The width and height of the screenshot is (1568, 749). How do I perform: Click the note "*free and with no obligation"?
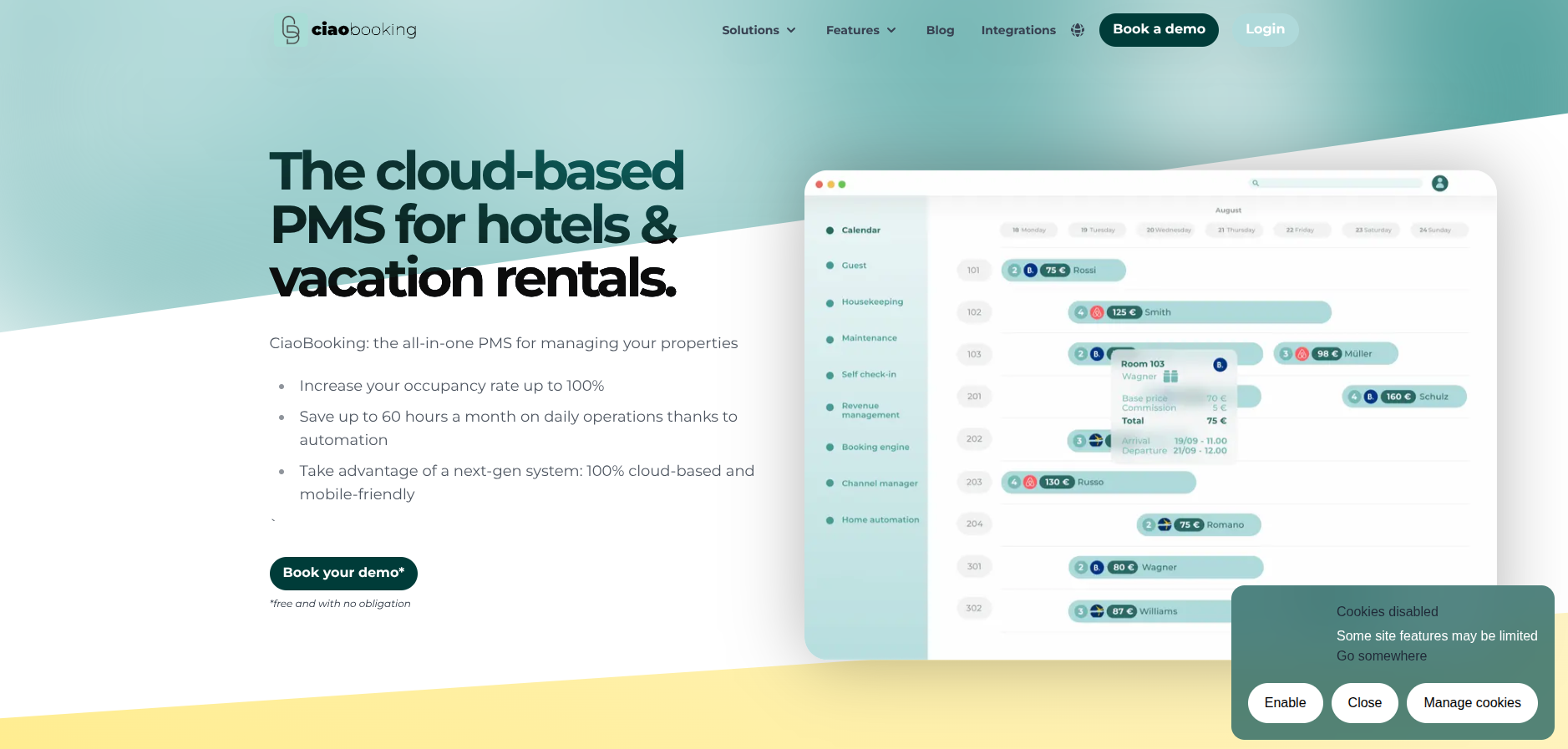[x=340, y=604]
